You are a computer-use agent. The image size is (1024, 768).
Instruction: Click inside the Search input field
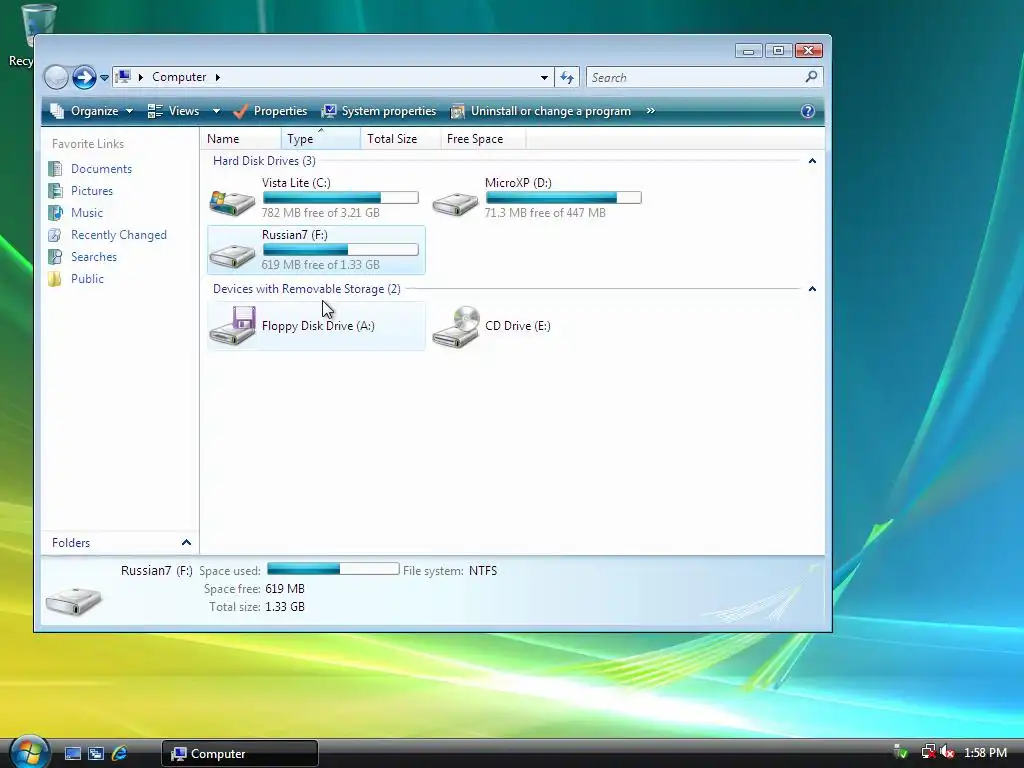(x=696, y=78)
